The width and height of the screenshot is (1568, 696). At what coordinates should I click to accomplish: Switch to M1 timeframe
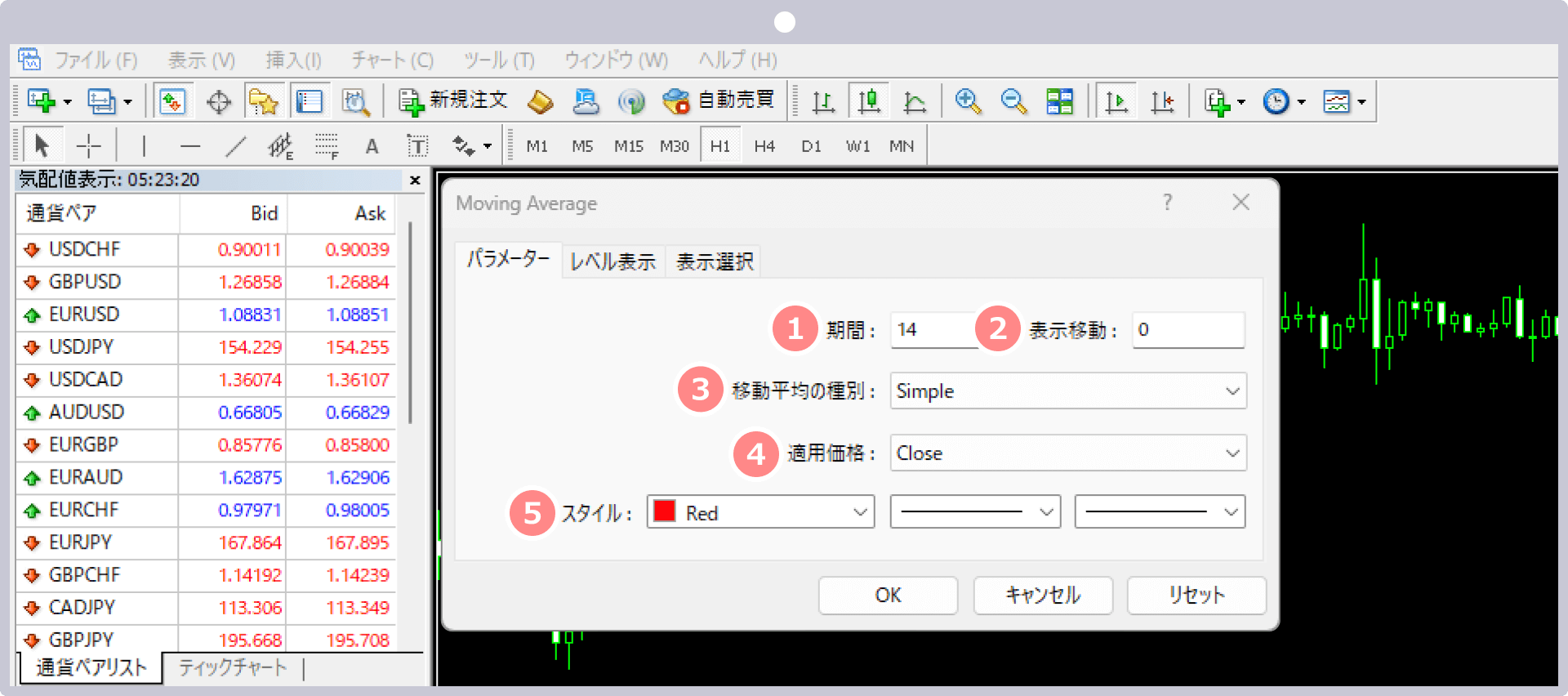(x=537, y=146)
